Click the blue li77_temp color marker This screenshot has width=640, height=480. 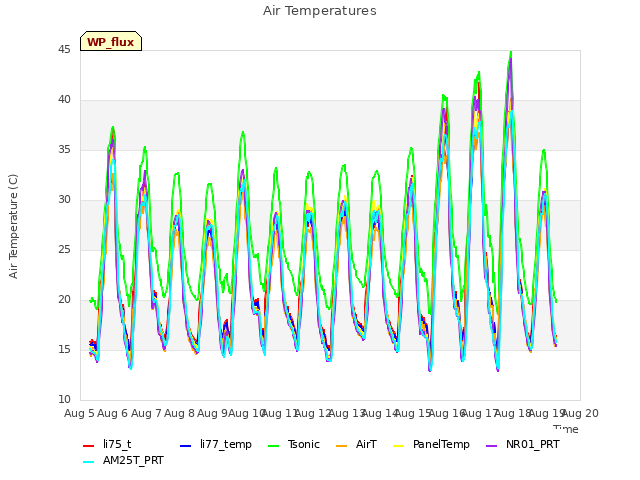click(x=185, y=446)
